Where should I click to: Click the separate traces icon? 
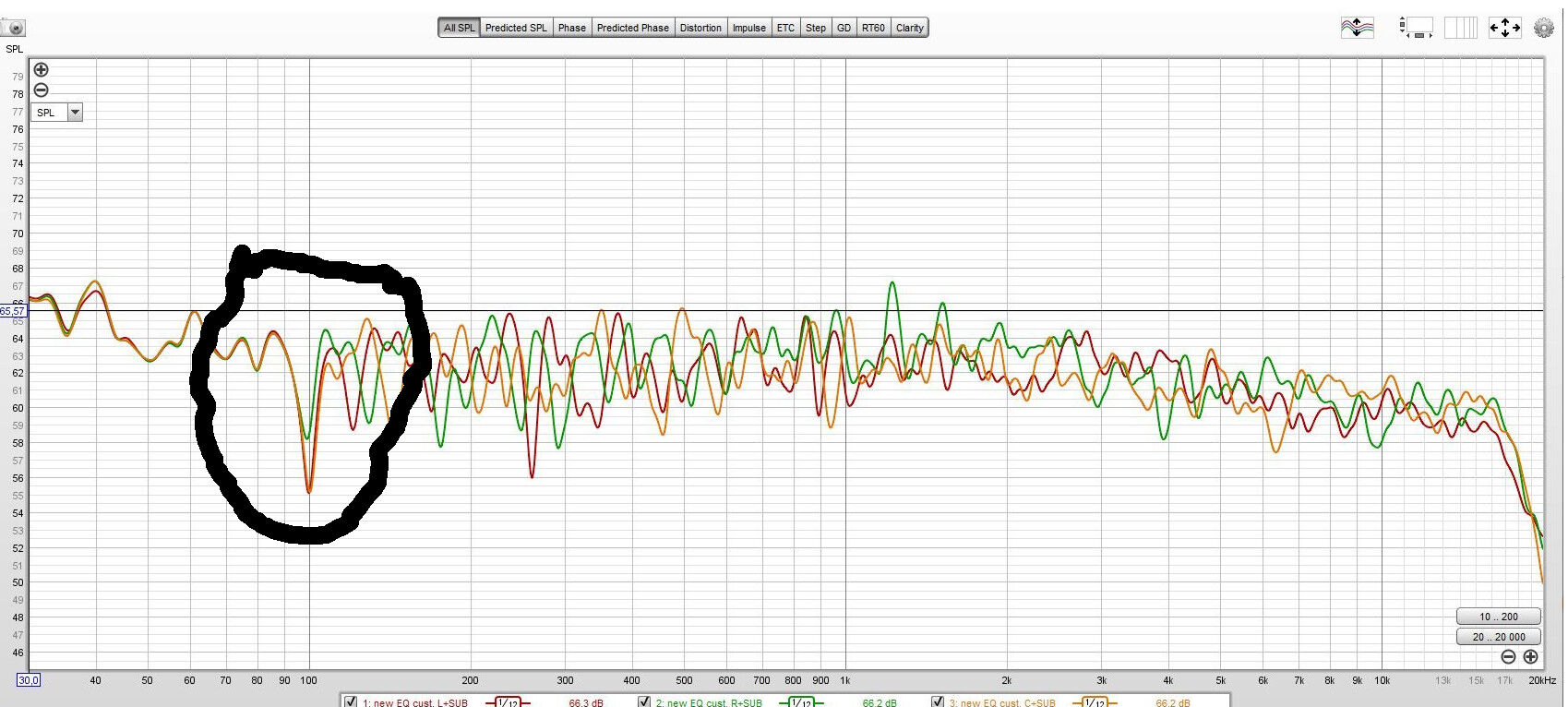(x=1357, y=28)
